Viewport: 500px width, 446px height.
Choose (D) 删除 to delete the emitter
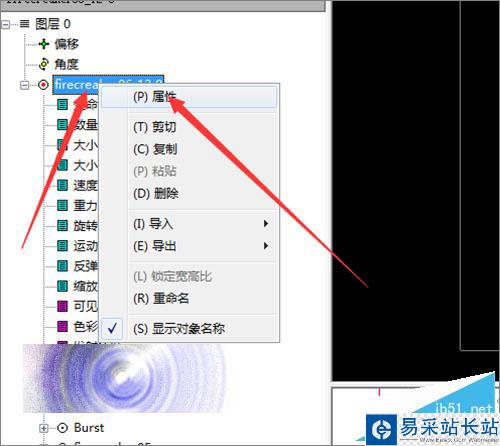coord(156,194)
